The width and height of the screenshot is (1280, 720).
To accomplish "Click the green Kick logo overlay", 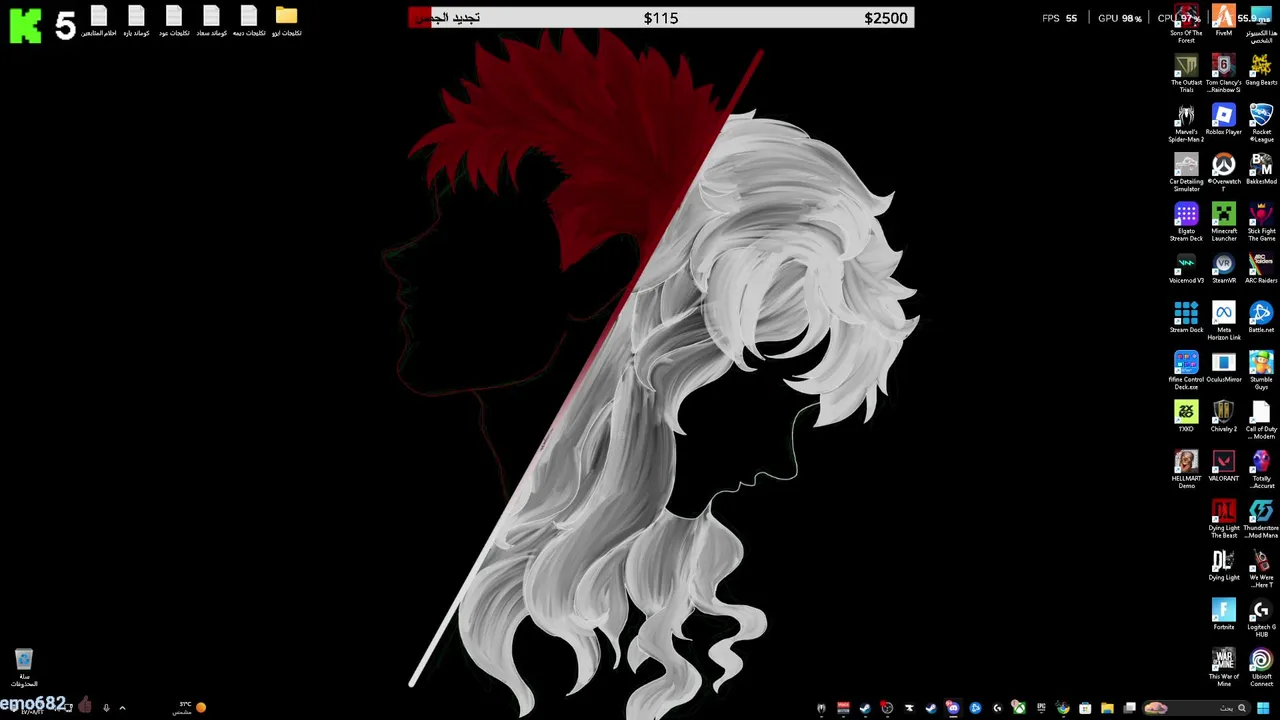I will pyautogui.click(x=25, y=25).
